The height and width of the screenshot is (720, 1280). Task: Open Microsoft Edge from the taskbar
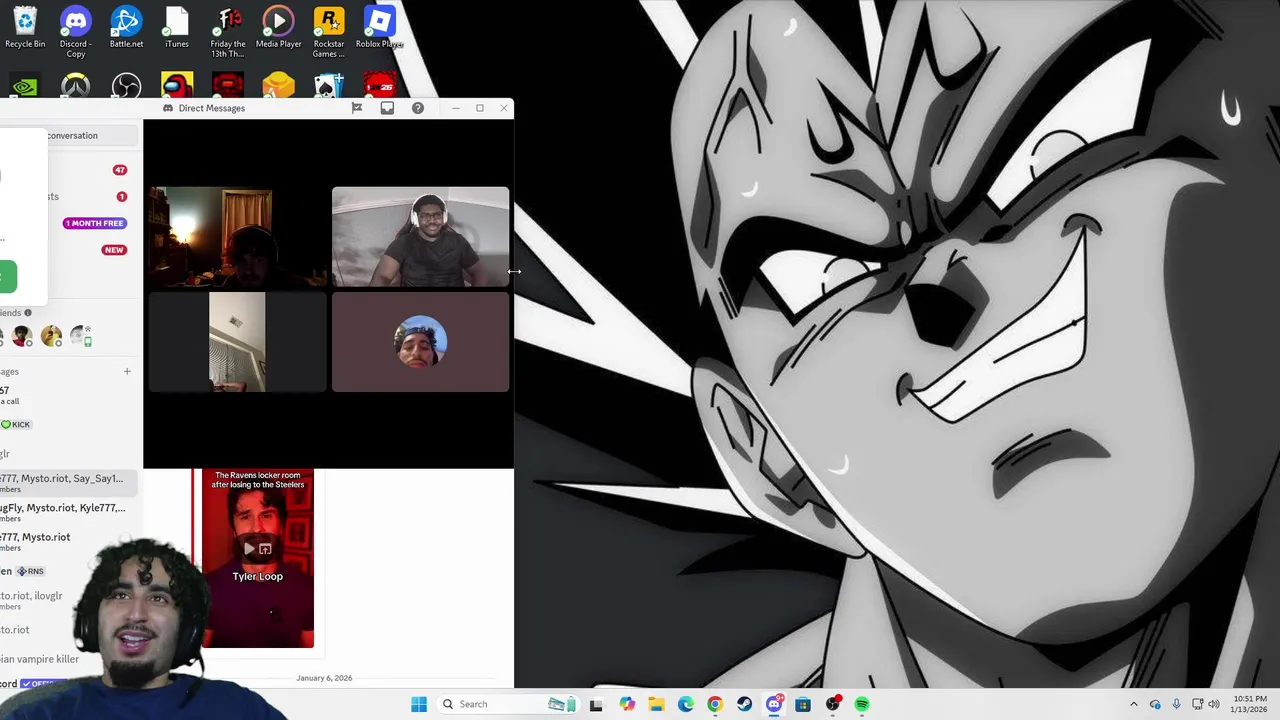[x=686, y=704]
